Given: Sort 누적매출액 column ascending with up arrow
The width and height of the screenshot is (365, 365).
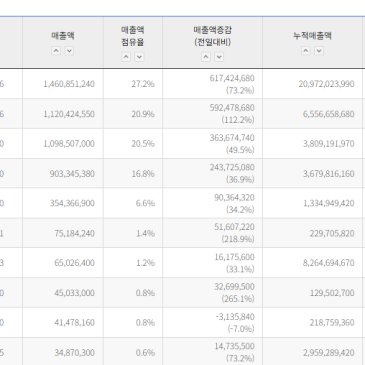Looking at the screenshot, I should pyautogui.click(x=306, y=51).
